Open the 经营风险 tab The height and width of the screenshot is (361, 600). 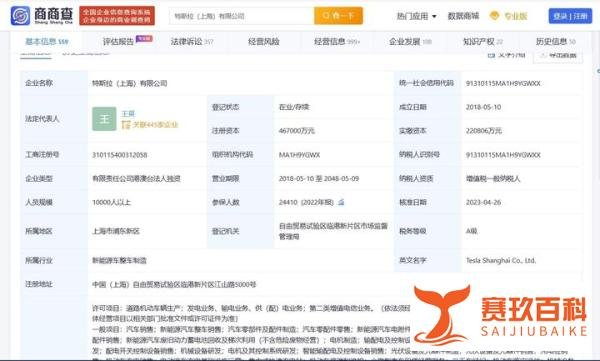(x=264, y=41)
